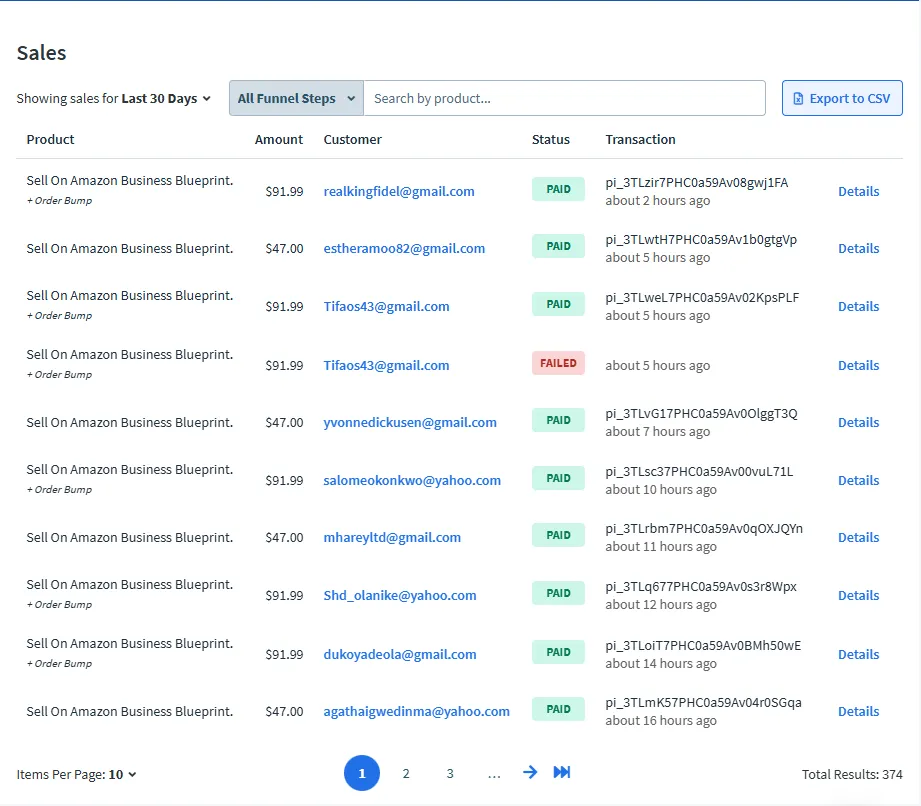Click the Sales page heading
The image size is (921, 806).
[x=41, y=53]
